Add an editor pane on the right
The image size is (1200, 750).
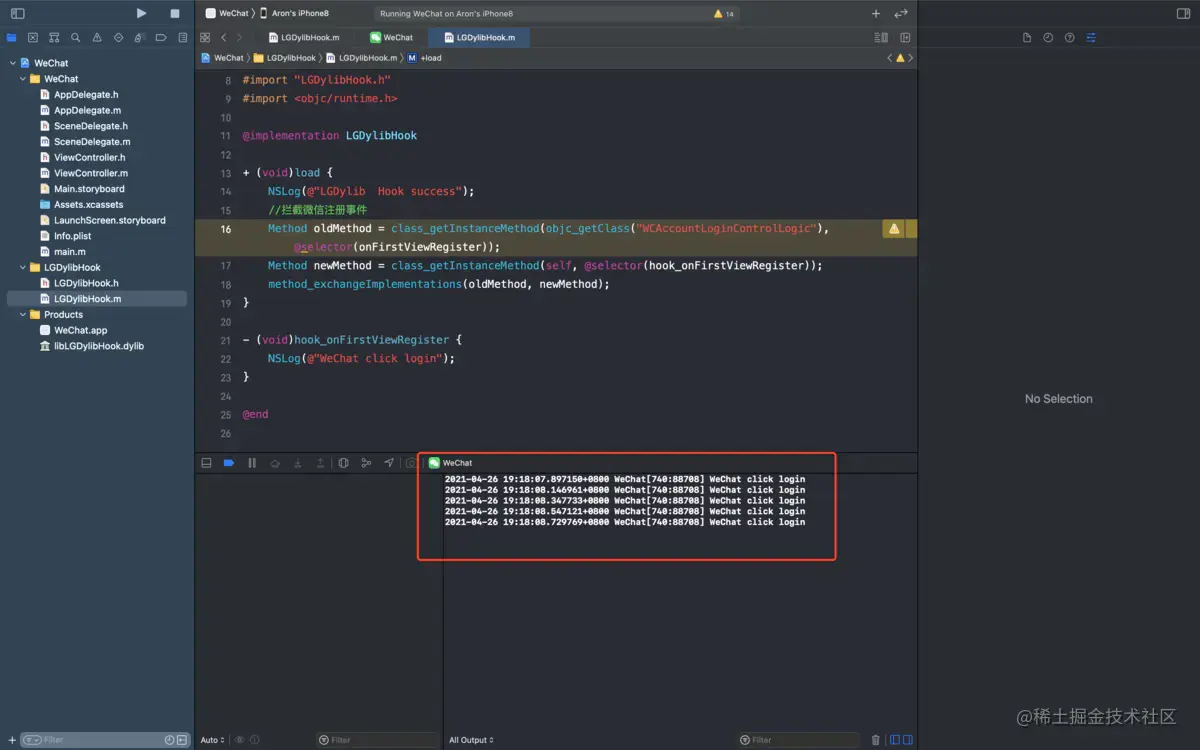905,37
